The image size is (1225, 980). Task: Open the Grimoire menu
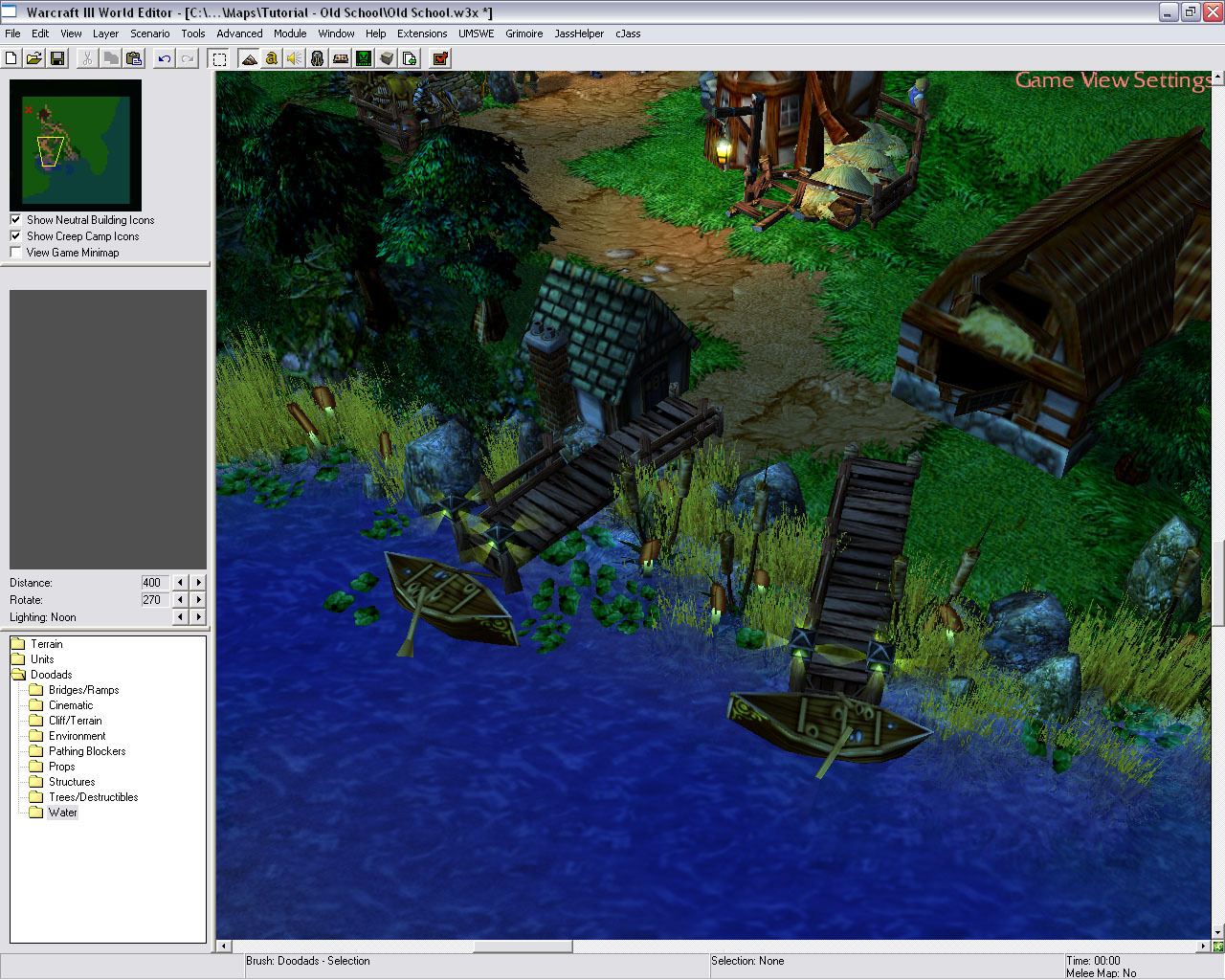[524, 33]
